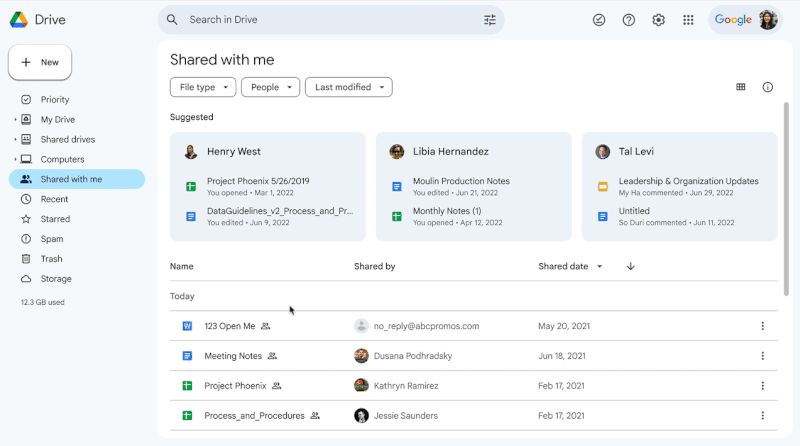Open more actions for 123 Open Me

pos(762,326)
